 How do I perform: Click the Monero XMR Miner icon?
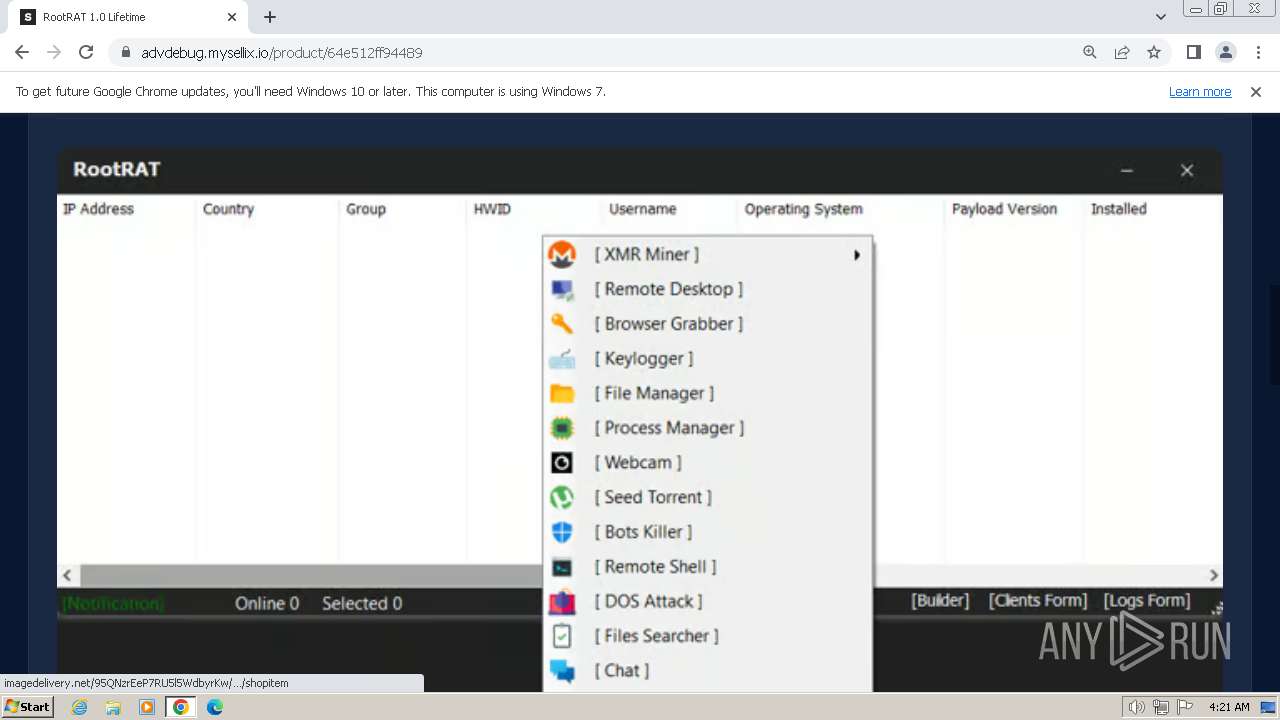[x=562, y=255]
